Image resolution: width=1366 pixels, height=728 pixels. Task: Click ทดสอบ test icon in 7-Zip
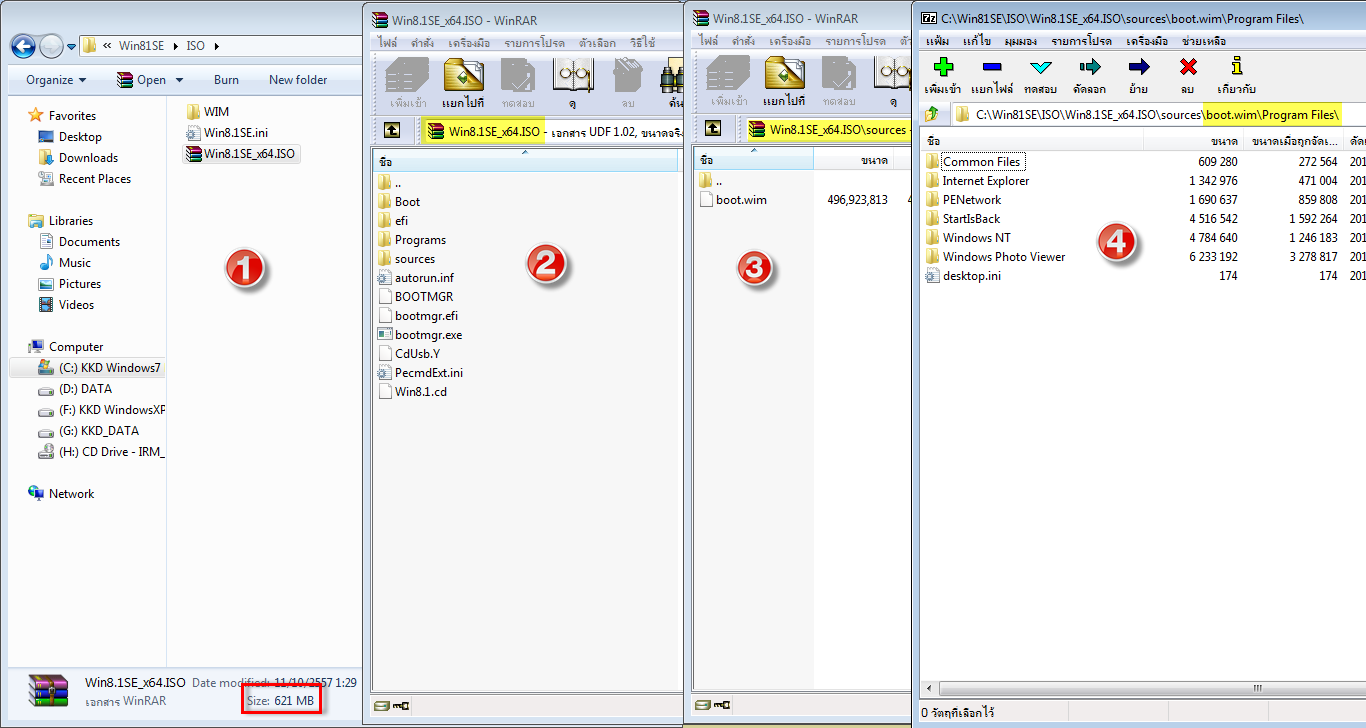pyautogui.click(x=1040, y=76)
